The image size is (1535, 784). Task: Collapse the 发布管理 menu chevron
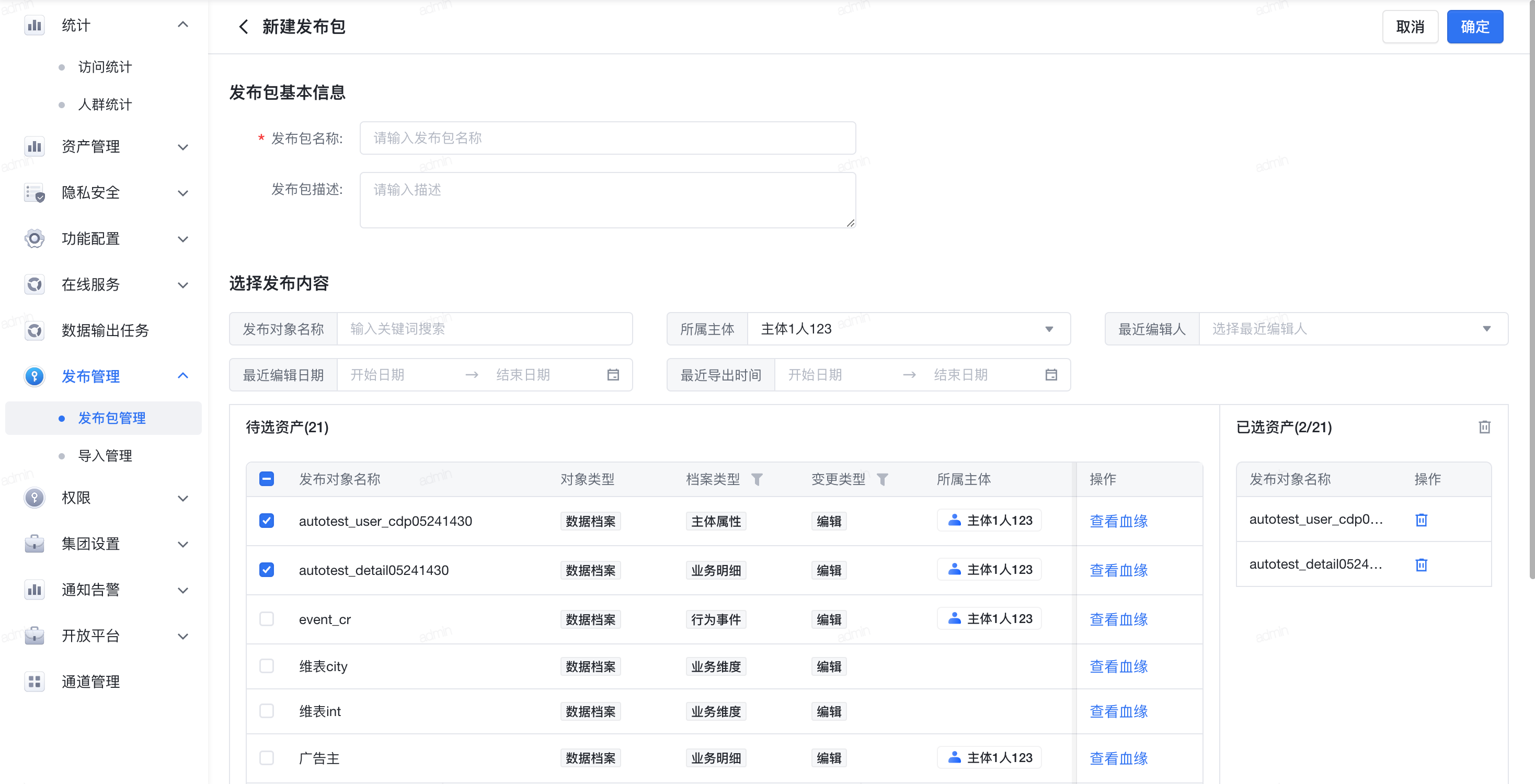(183, 375)
